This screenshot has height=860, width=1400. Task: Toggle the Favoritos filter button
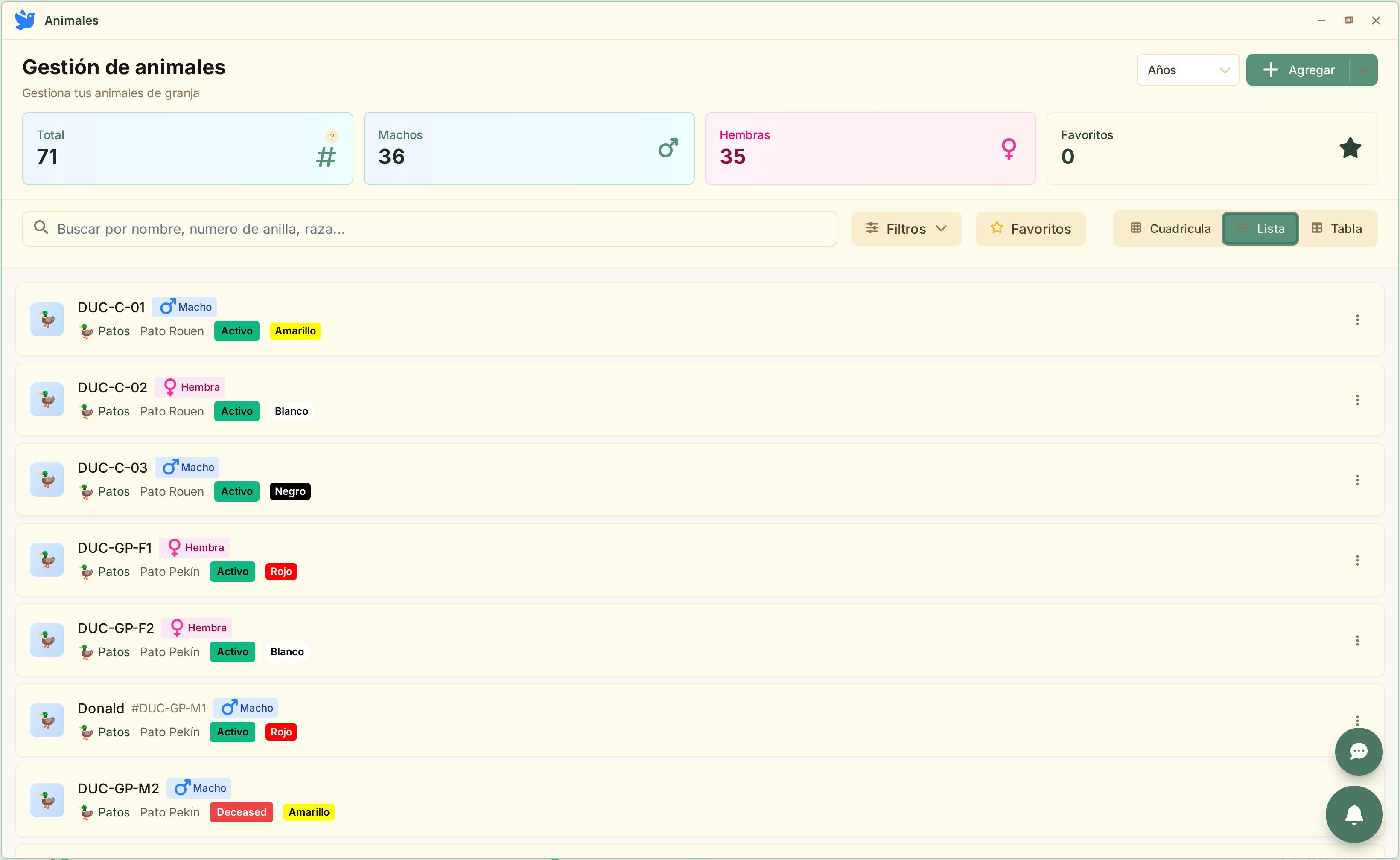tap(1030, 229)
